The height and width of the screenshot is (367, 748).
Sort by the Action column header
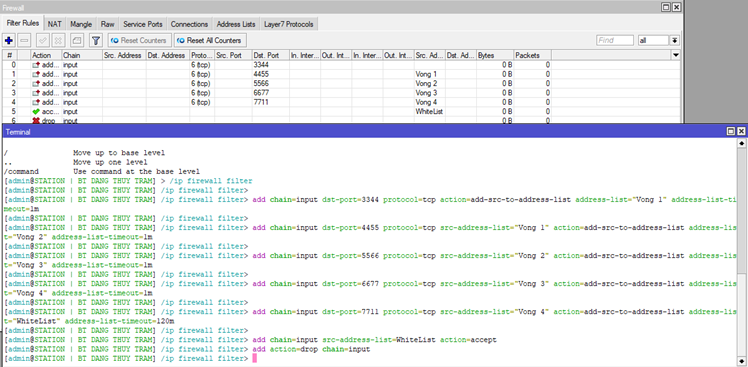pyautogui.click(x=46, y=55)
